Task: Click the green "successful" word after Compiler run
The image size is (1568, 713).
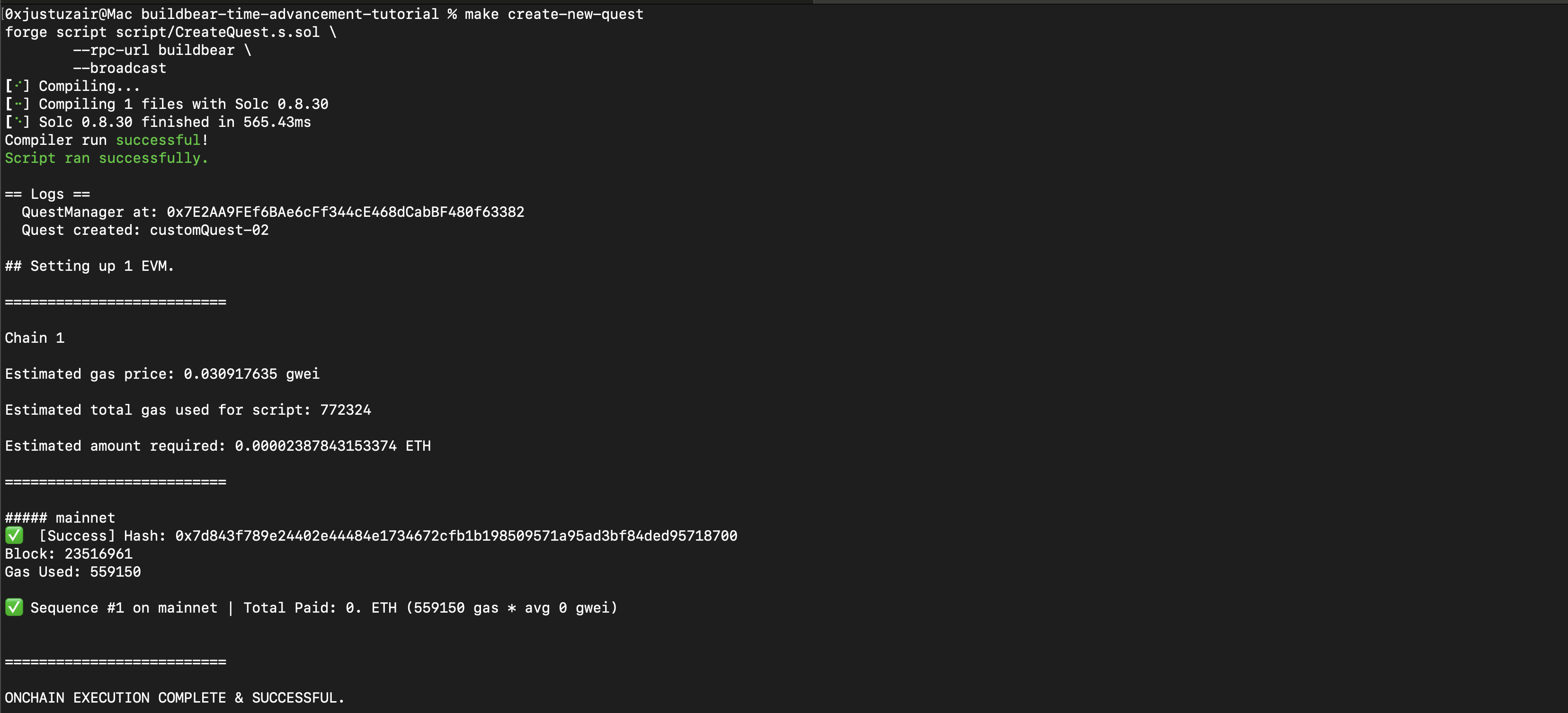Action: pyautogui.click(x=158, y=140)
